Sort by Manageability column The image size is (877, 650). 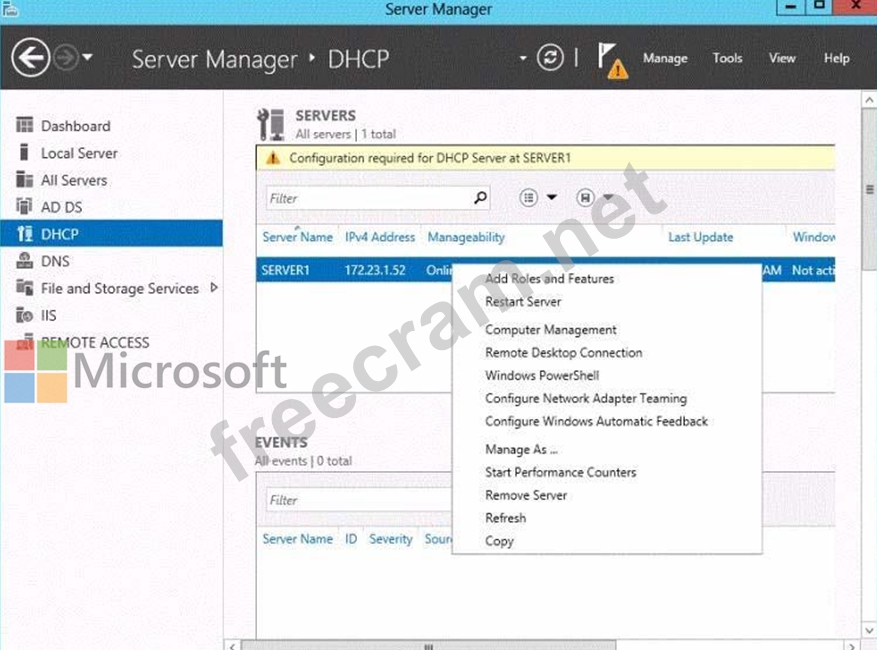tap(466, 237)
